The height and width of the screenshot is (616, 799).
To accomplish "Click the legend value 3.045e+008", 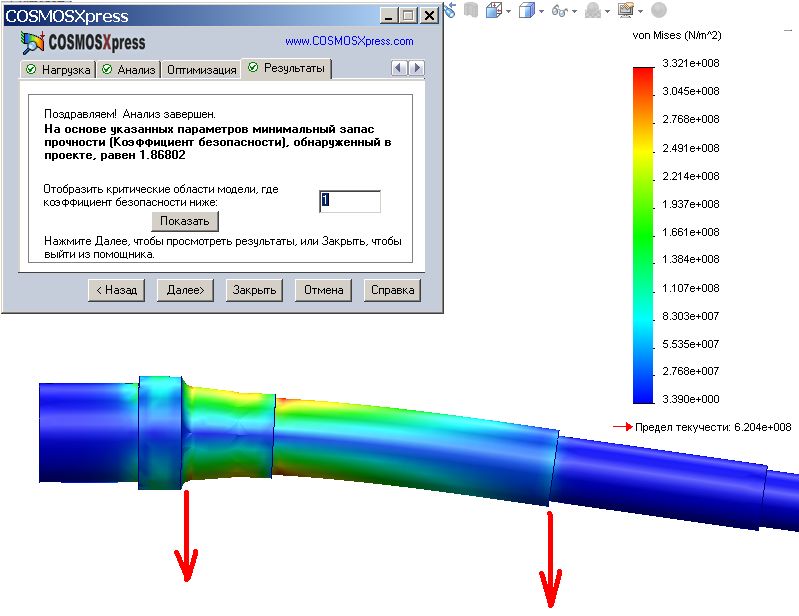I will pos(690,91).
